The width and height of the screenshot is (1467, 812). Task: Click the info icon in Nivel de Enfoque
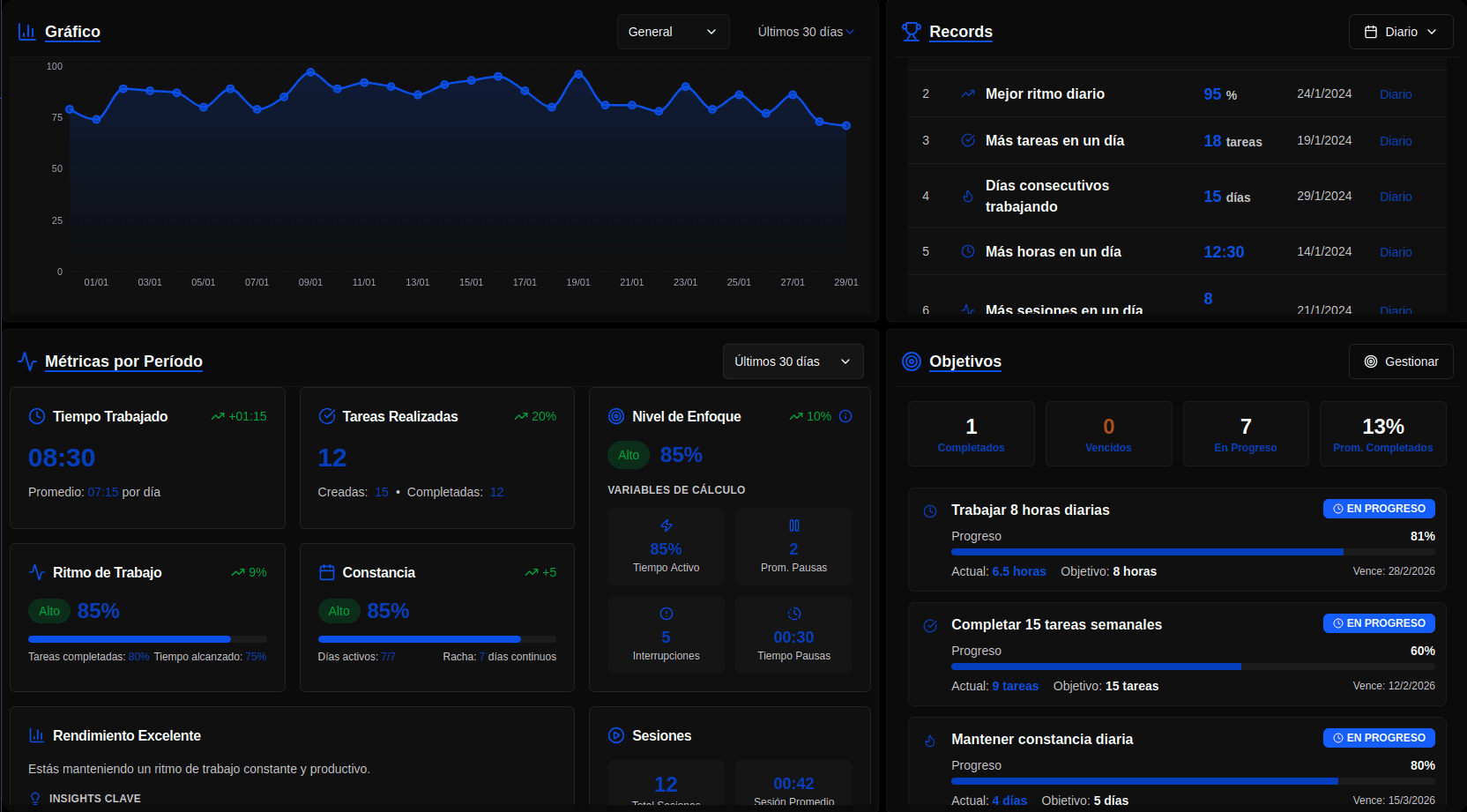845,416
